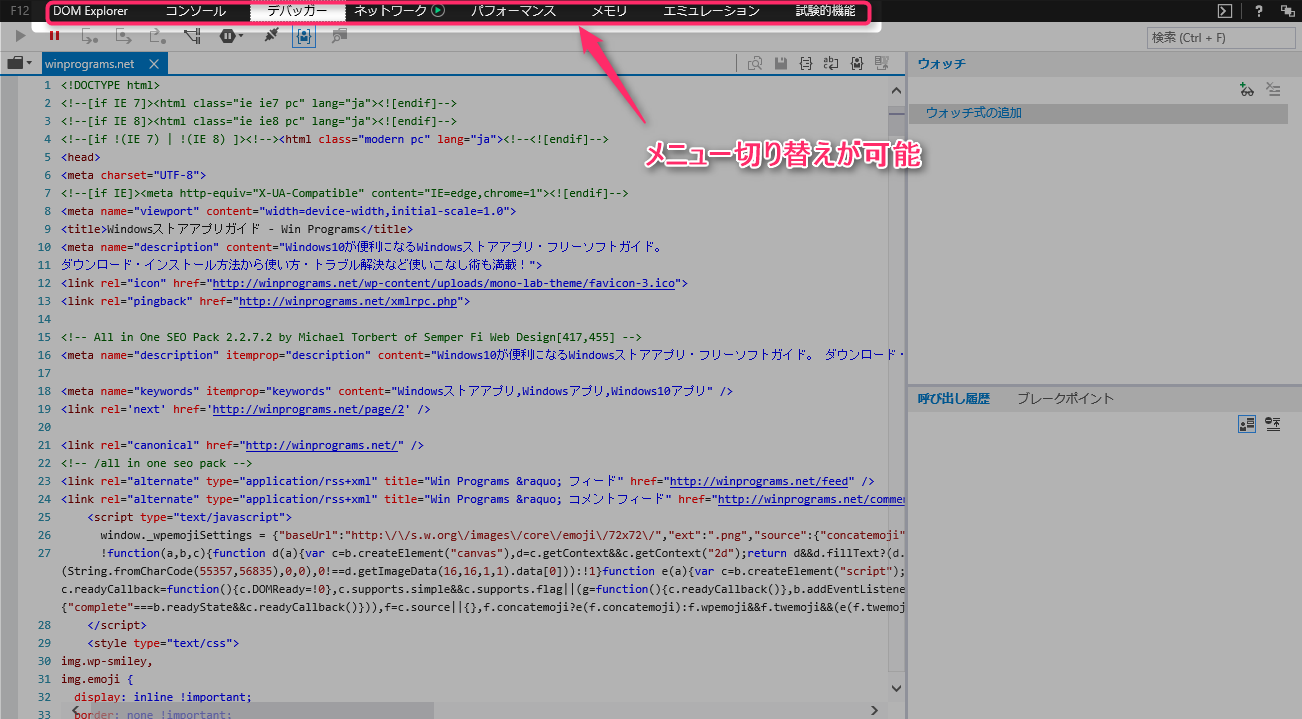Open the メモリ tab

tap(609, 11)
